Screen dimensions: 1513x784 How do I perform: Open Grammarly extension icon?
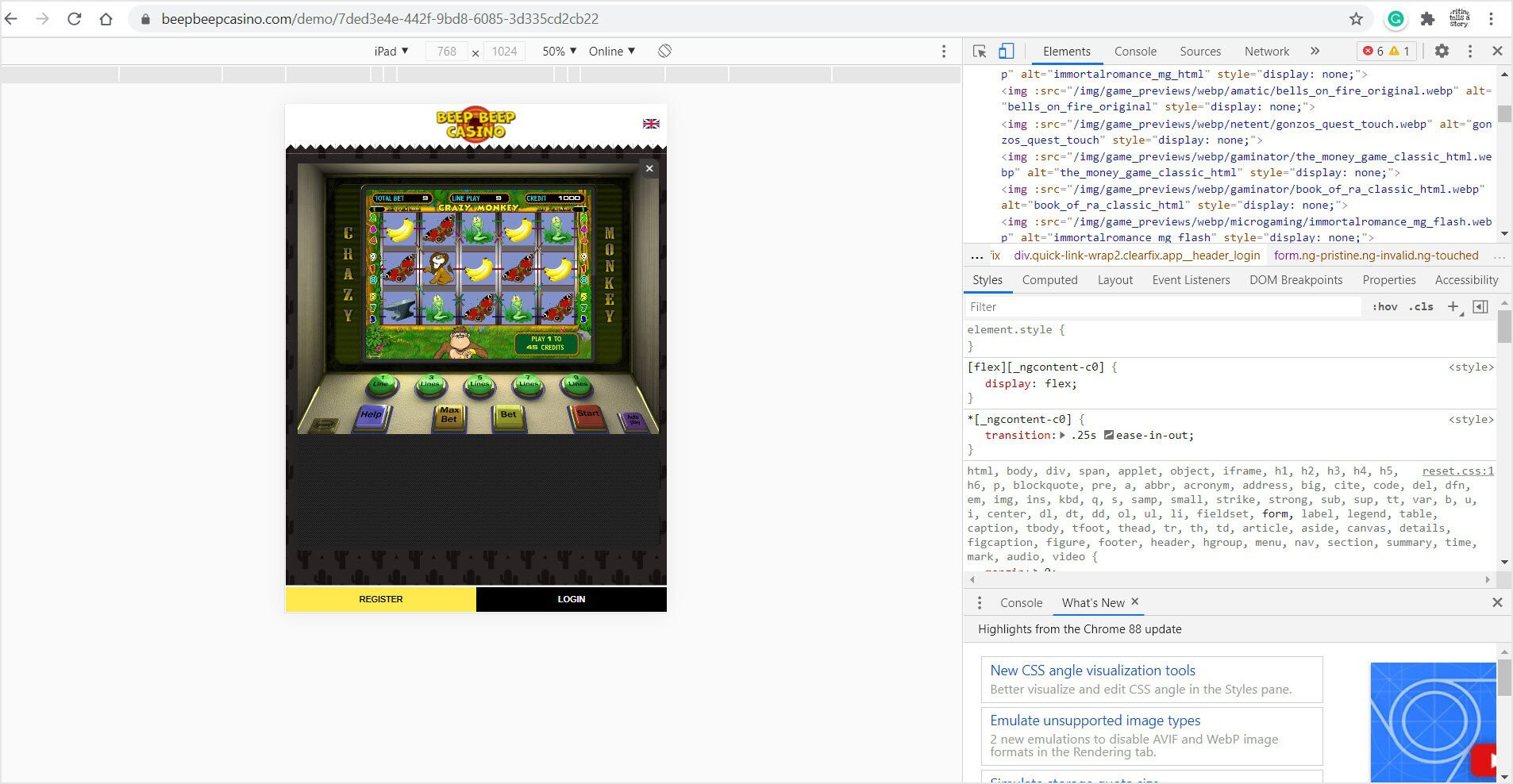1396,18
